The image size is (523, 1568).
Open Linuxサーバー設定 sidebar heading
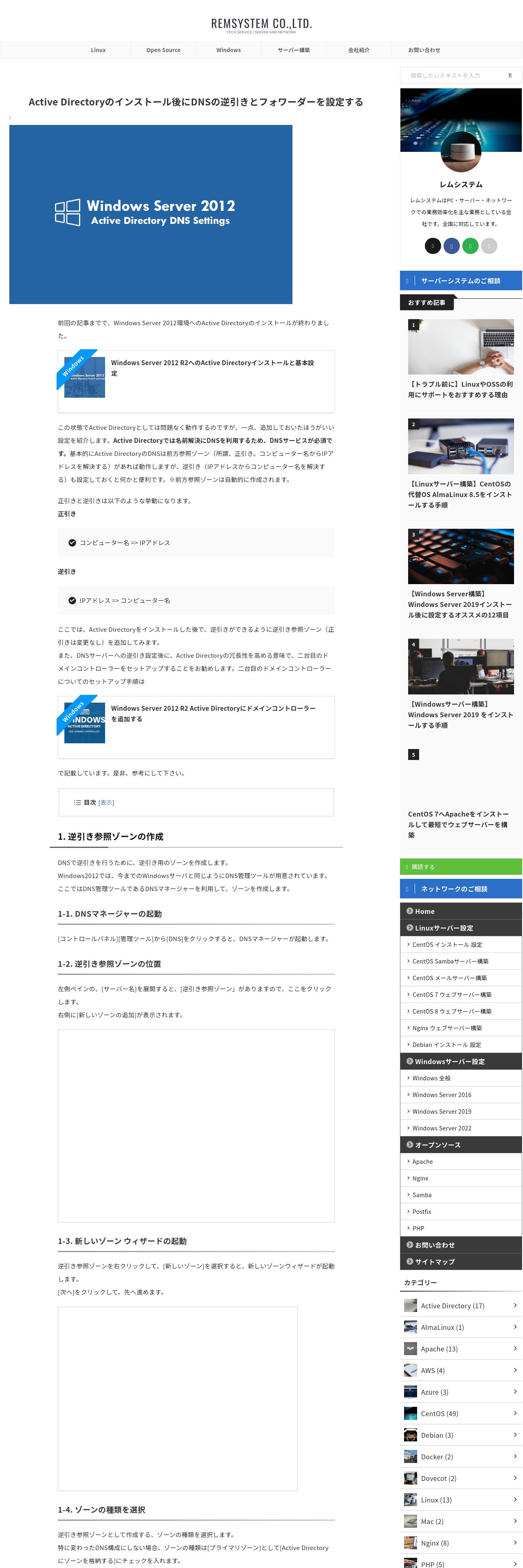click(461, 928)
